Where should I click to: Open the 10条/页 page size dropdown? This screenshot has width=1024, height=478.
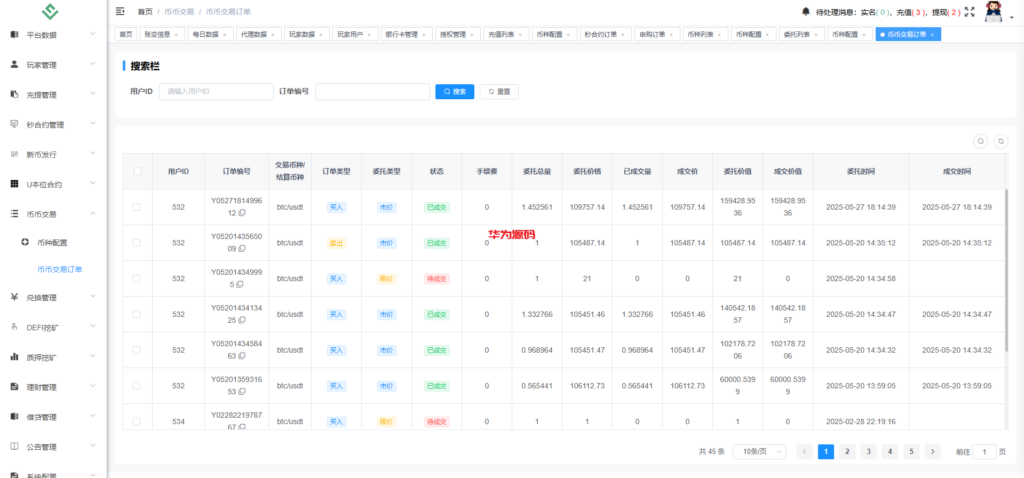(759, 452)
